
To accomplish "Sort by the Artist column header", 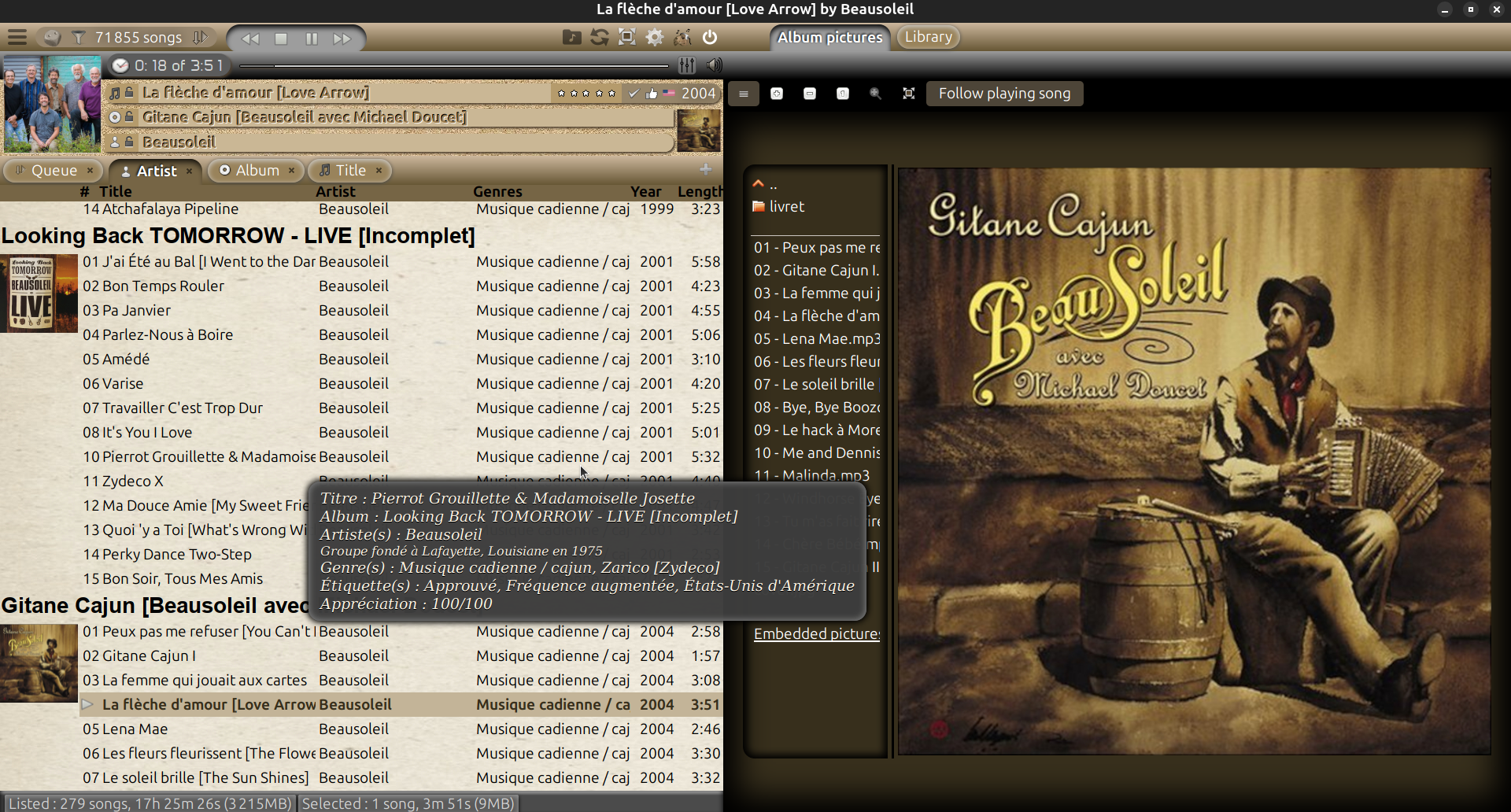I will pos(335,191).
